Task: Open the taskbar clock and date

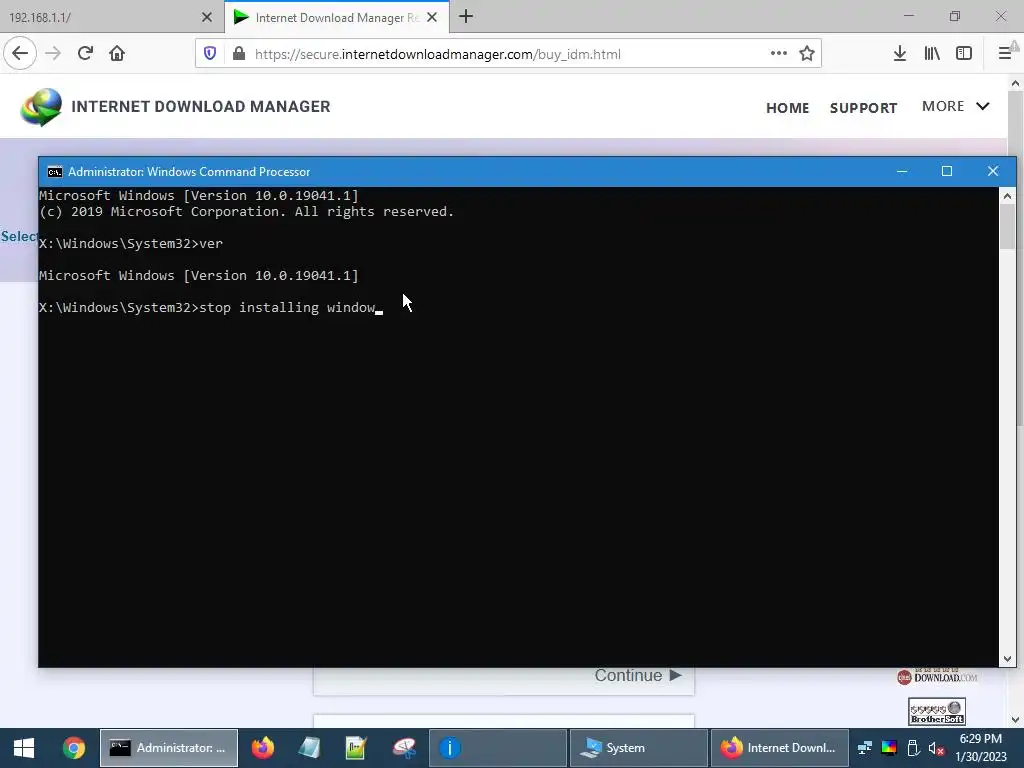Action: tap(981, 748)
